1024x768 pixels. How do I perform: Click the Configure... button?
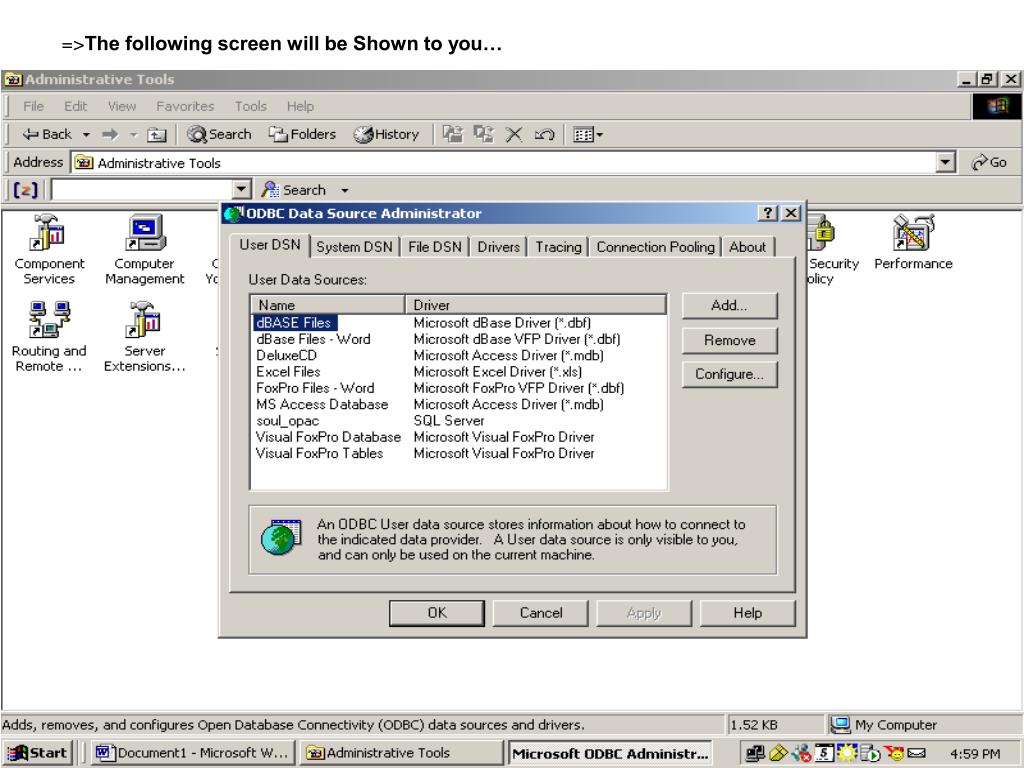729,374
